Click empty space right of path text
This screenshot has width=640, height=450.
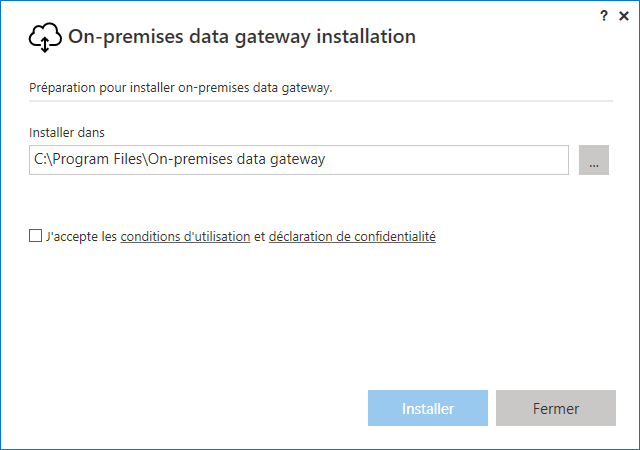click(447, 160)
